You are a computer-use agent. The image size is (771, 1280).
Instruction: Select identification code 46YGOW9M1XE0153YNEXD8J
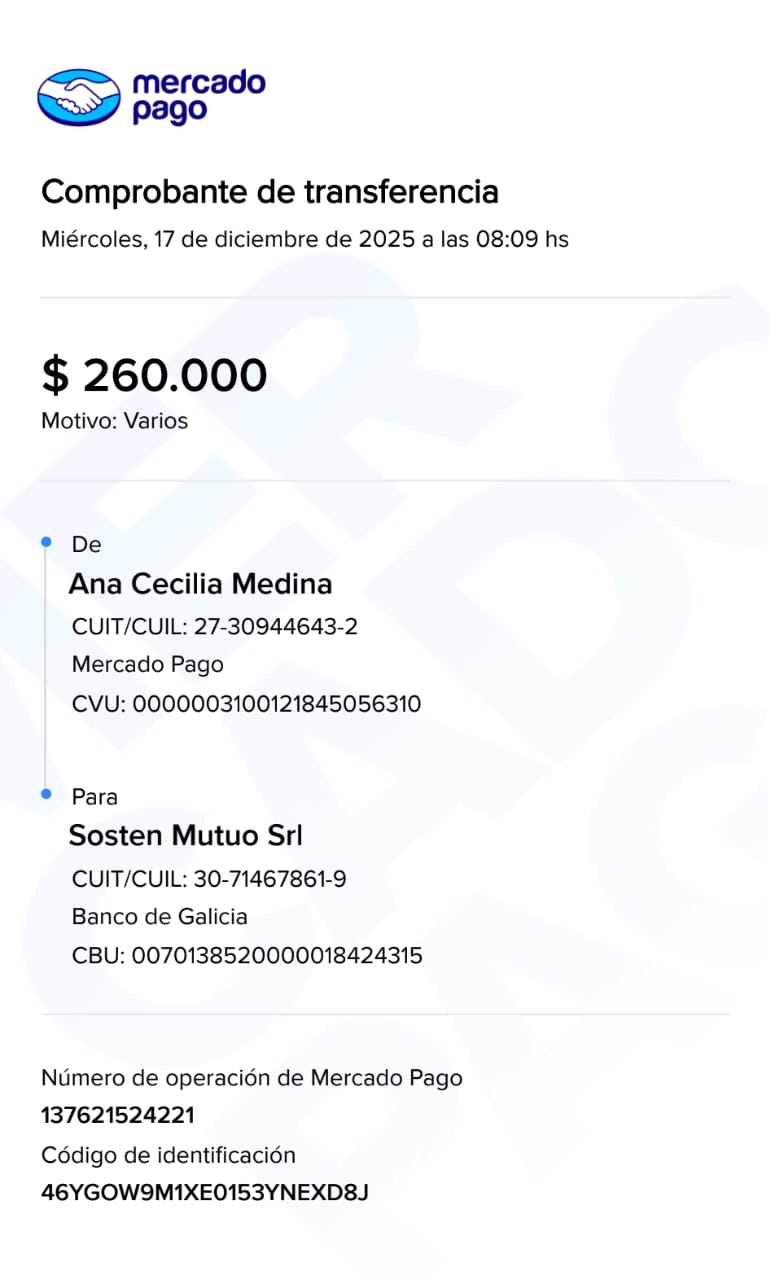point(205,1193)
